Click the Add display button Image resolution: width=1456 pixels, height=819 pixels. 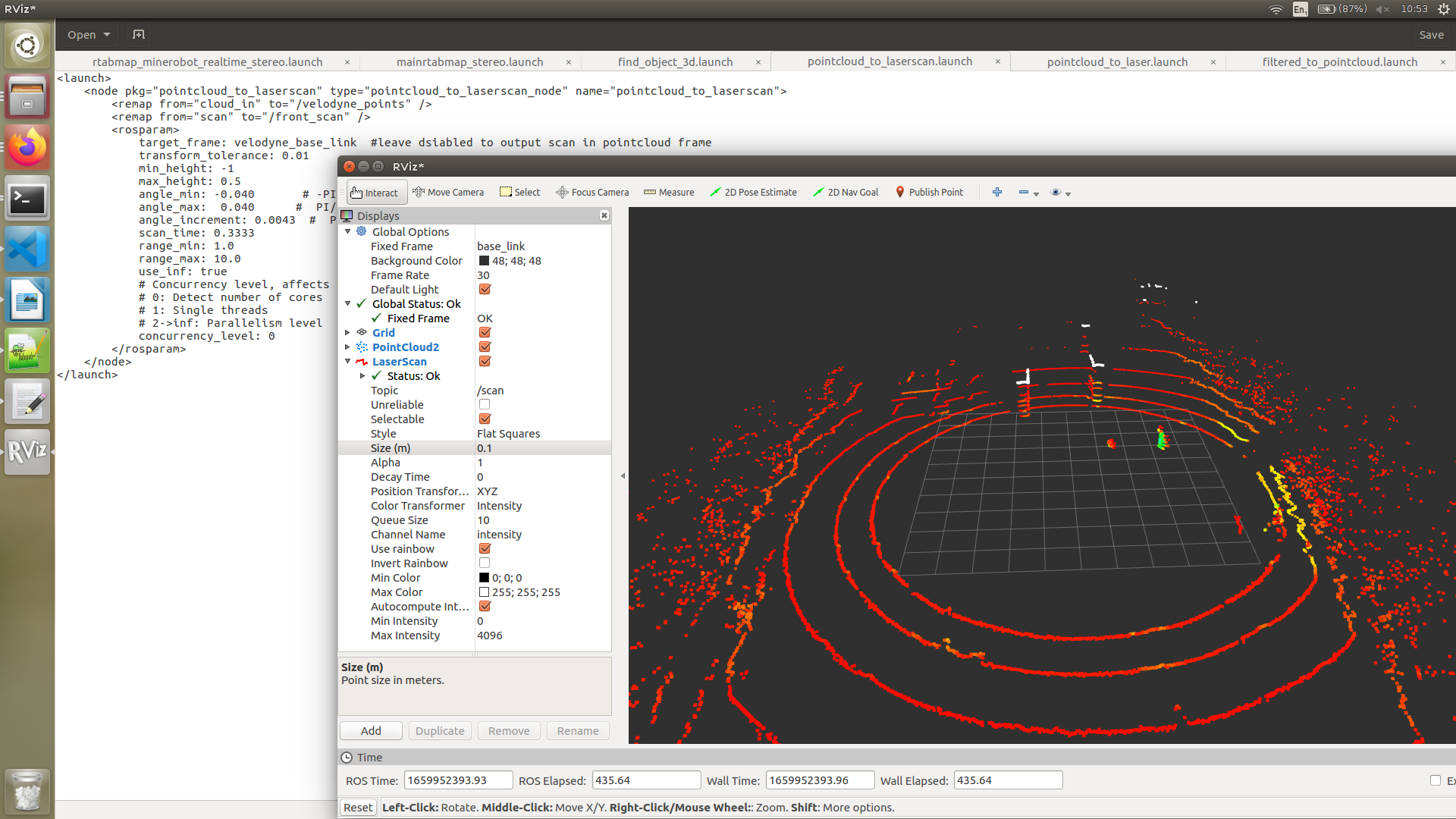[x=371, y=730]
